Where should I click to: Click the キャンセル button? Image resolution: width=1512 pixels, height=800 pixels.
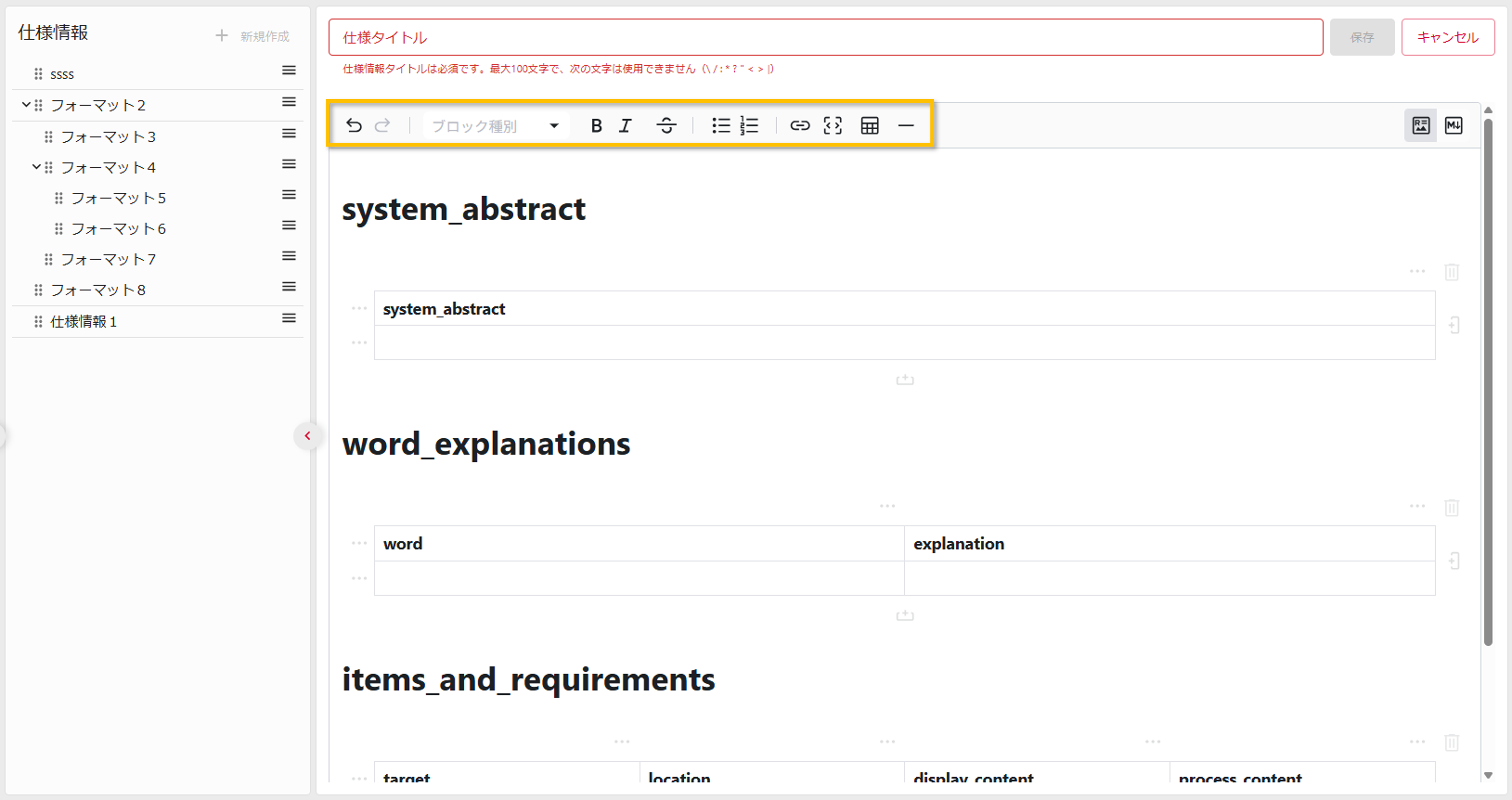click(x=1447, y=37)
